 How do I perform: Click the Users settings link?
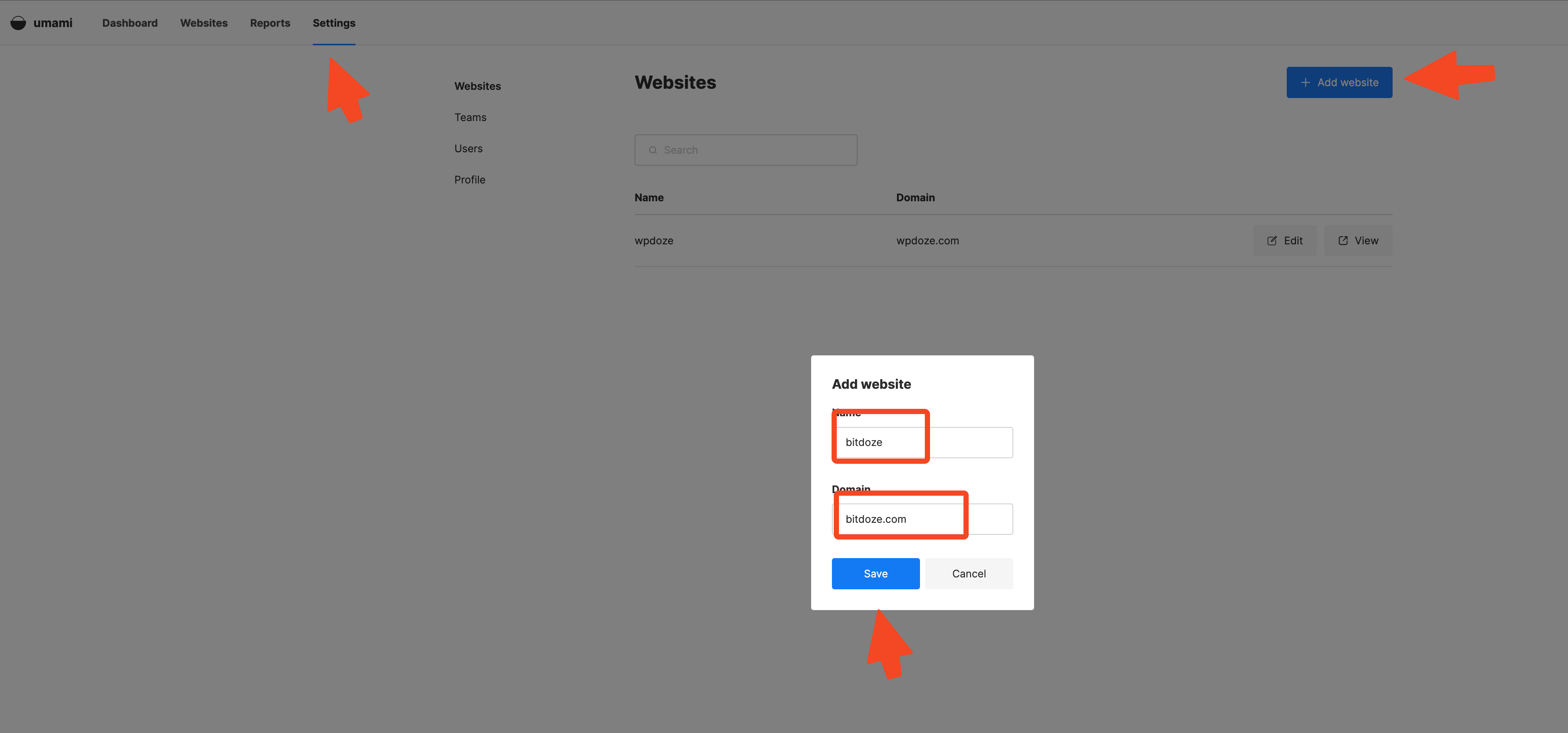coord(468,148)
